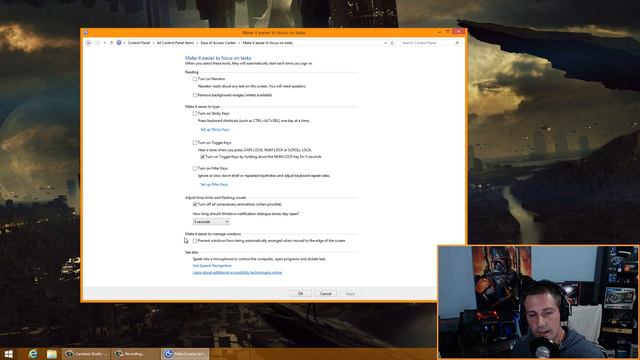Click Ease of Access Center breadcrumb
The width and height of the screenshot is (640, 360).
point(218,43)
